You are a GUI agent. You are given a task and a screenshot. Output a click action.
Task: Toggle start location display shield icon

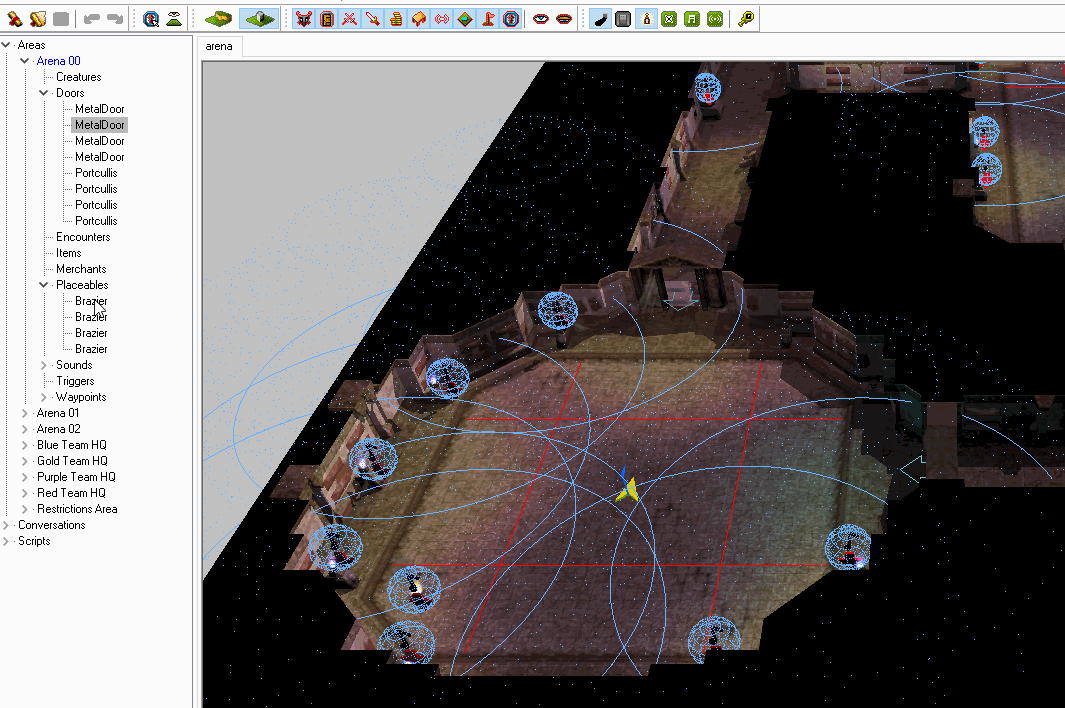(511, 19)
